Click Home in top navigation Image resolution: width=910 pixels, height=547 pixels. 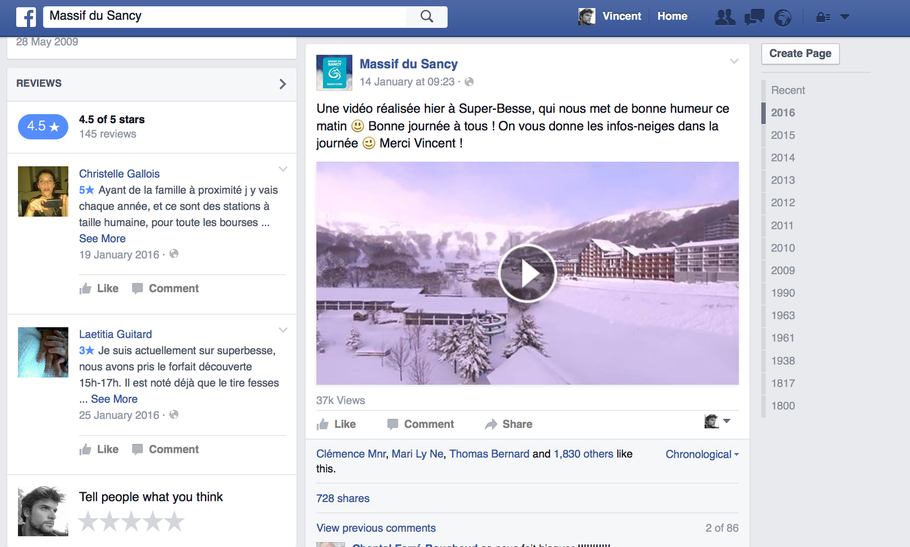click(672, 16)
